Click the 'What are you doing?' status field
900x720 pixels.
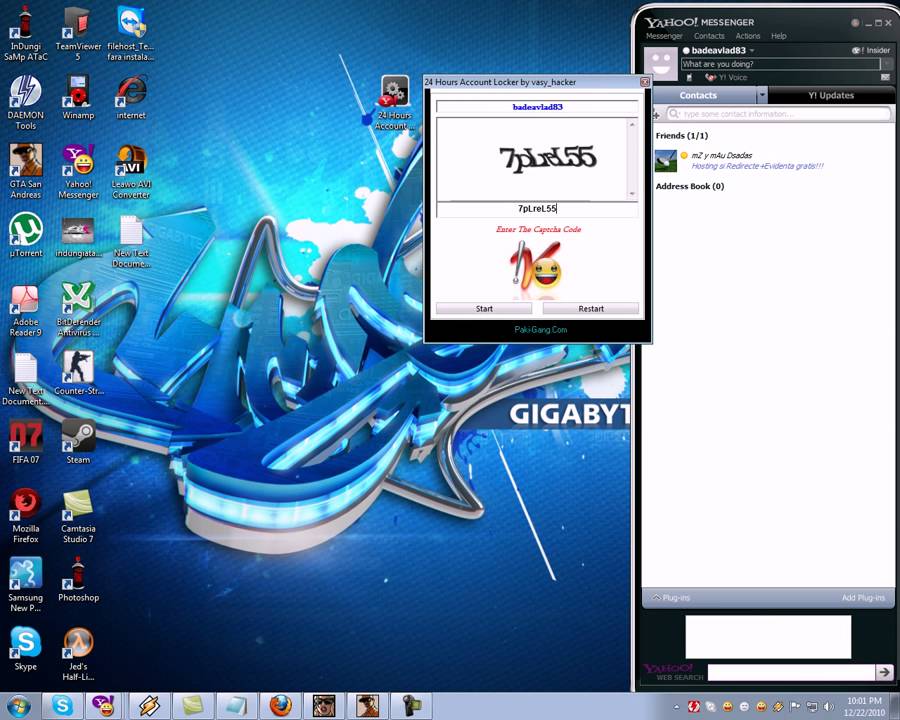781,64
